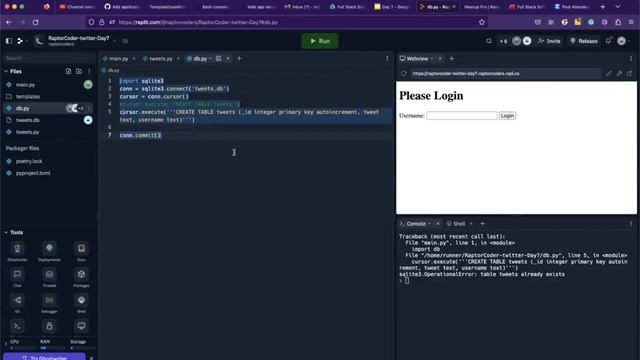Bookmark this page with star icon
The width and height of the screenshot is (640, 360).
(482, 22)
